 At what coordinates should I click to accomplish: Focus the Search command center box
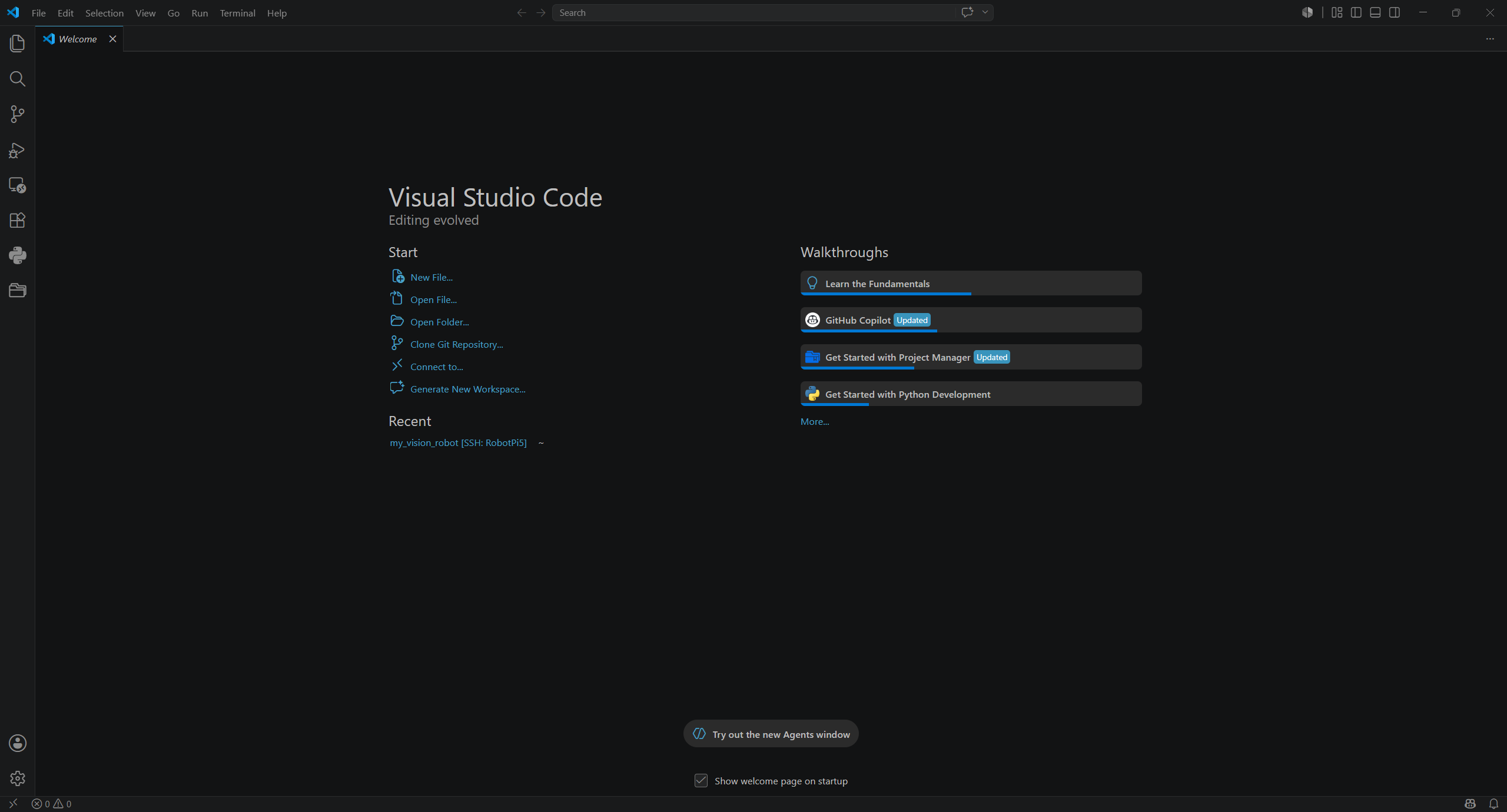tap(753, 12)
